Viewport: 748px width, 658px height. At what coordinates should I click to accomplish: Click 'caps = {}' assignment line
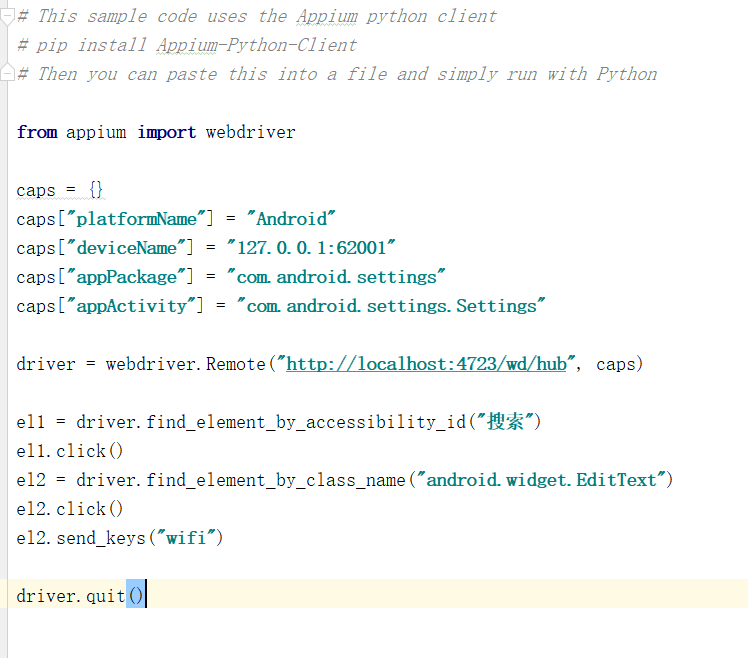point(60,190)
